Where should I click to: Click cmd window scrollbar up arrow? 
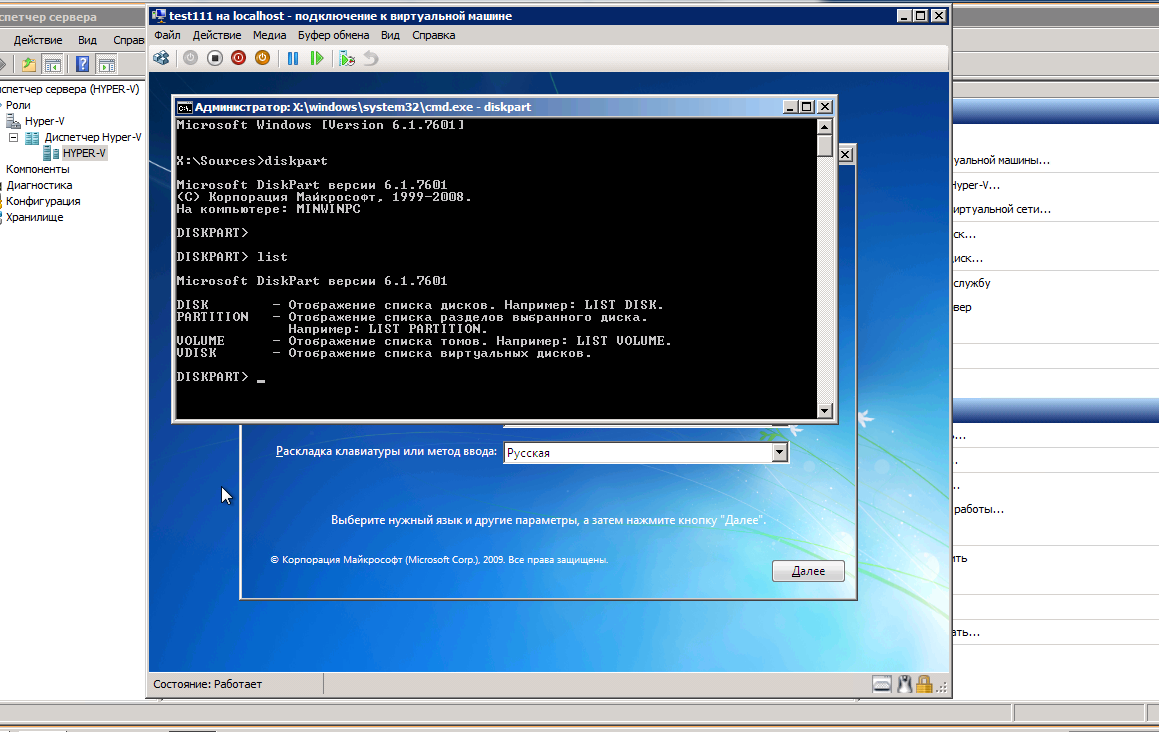[825, 126]
